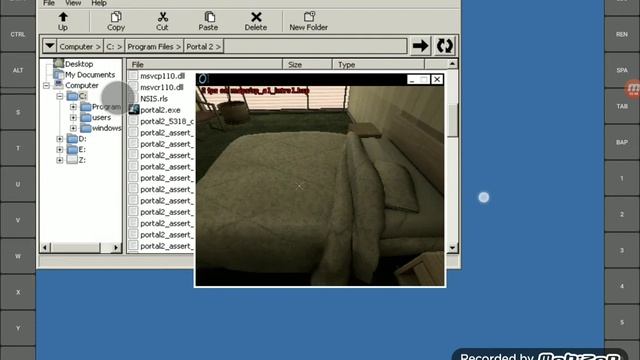Select Desktop in the folder tree

(x=79, y=64)
